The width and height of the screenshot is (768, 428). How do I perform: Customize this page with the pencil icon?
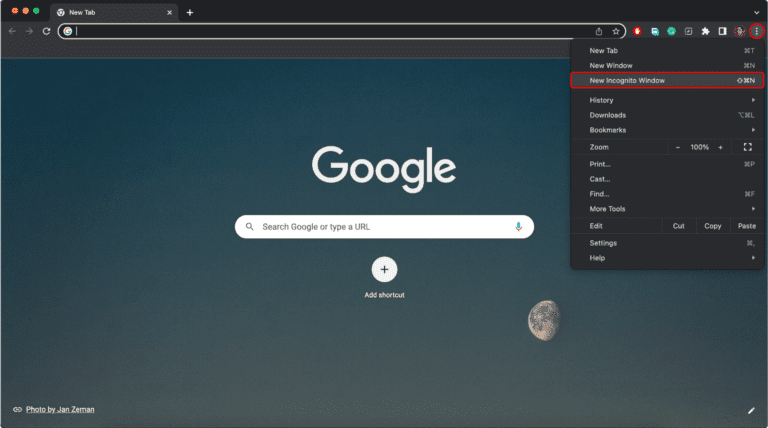pyautogui.click(x=751, y=410)
